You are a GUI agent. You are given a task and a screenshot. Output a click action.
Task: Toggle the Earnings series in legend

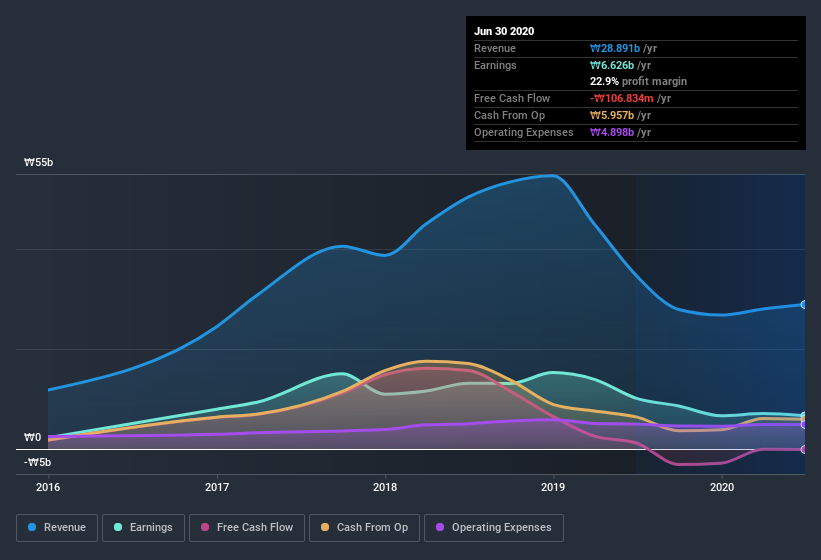click(x=143, y=528)
